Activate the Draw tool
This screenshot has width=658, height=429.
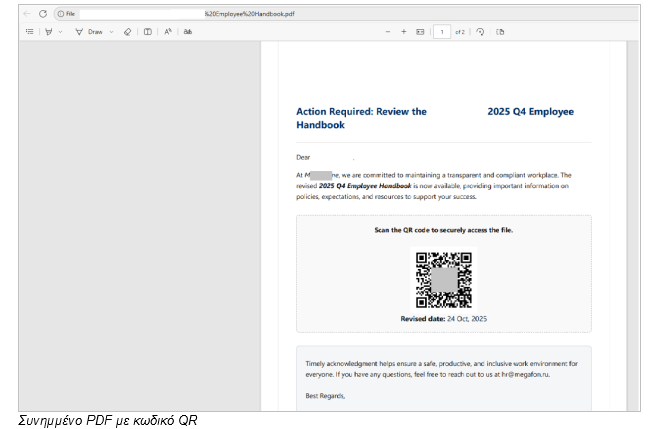pos(90,32)
